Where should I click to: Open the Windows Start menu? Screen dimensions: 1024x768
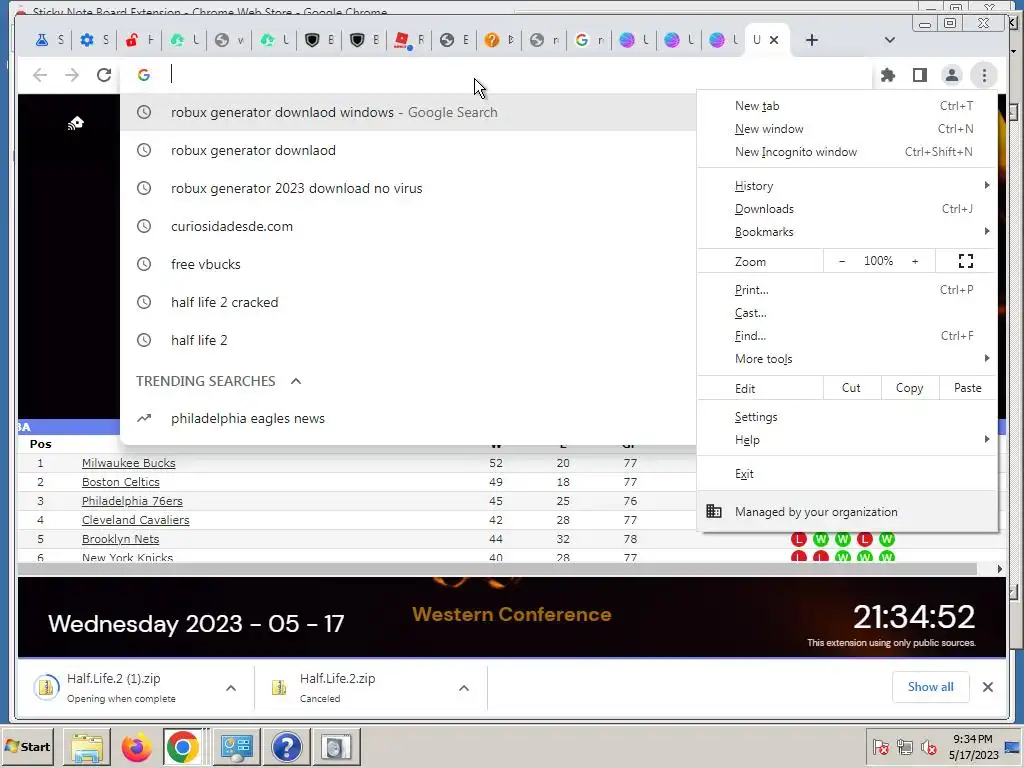(x=27, y=746)
